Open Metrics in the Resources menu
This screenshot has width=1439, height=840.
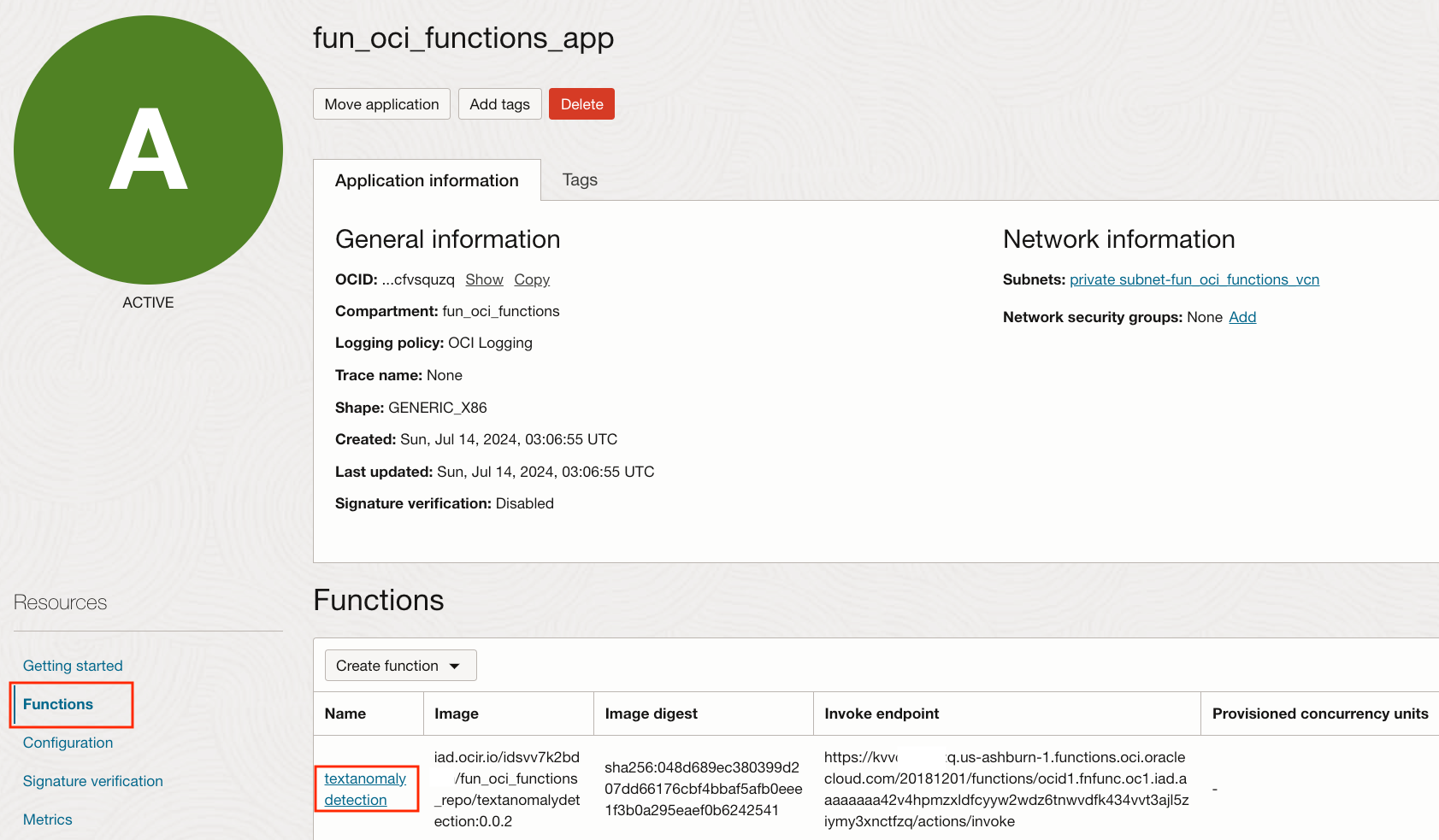click(x=48, y=819)
